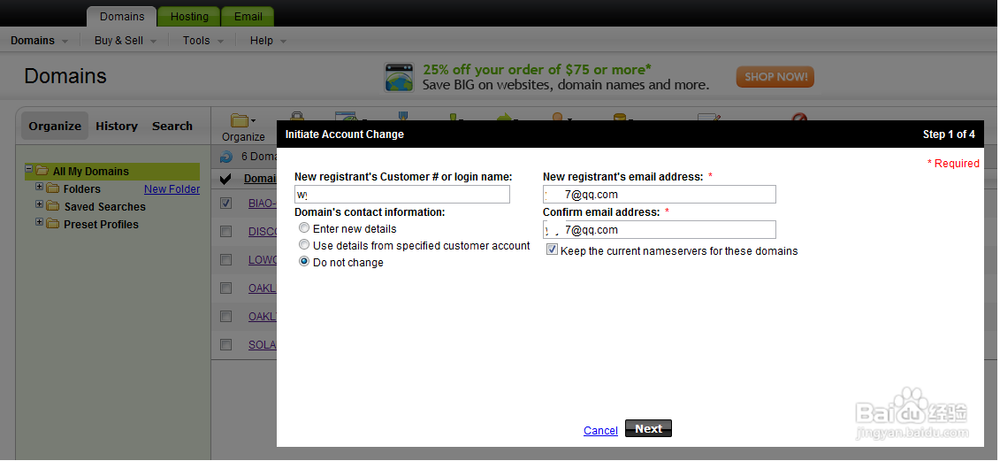Click the promo banner globe icon
The image size is (1000, 461).
click(x=401, y=78)
